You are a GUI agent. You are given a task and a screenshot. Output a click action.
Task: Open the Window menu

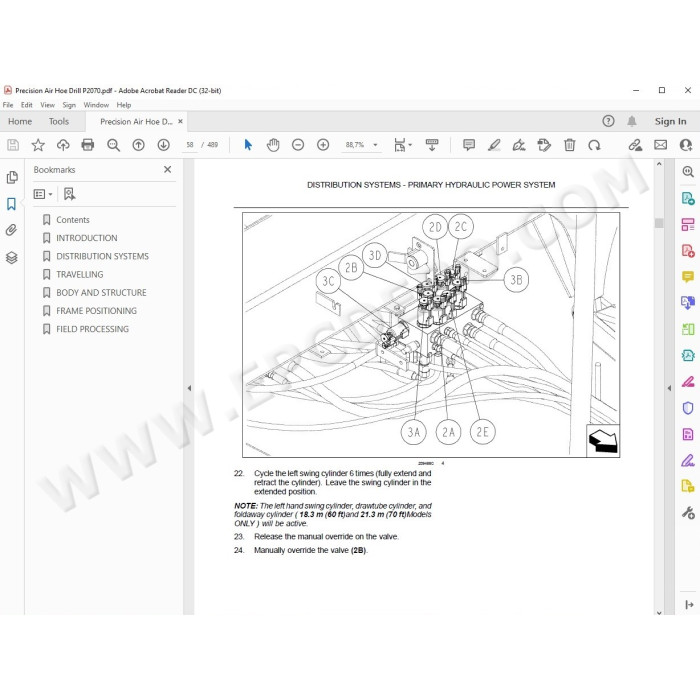pos(96,105)
